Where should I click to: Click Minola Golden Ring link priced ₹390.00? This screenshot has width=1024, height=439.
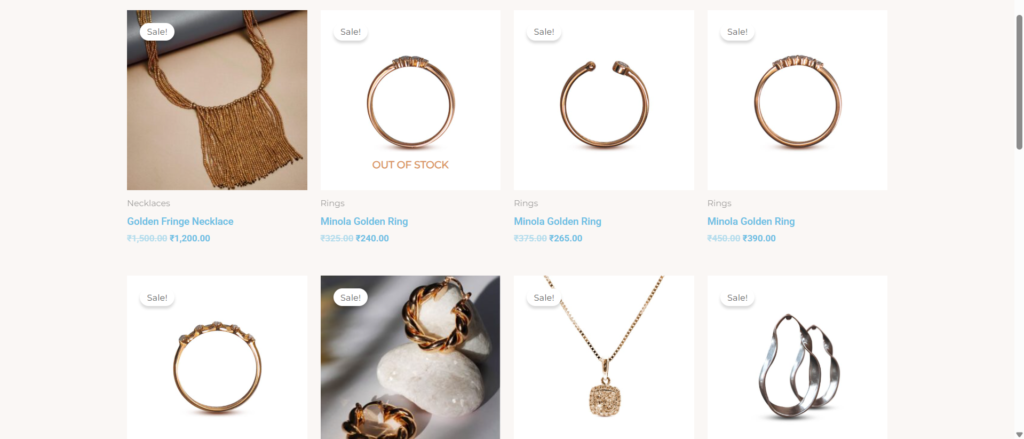coord(751,221)
